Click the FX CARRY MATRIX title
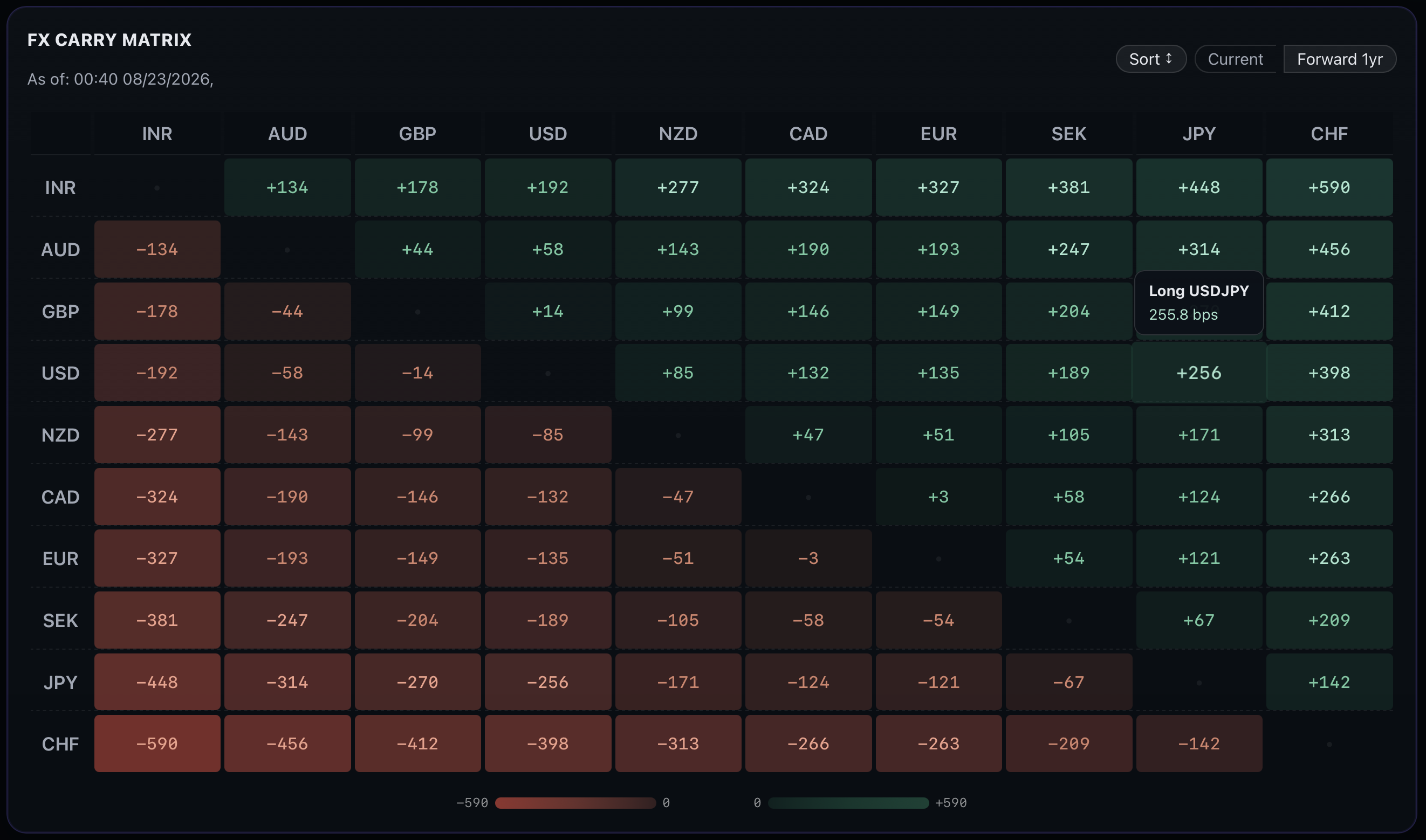The width and height of the screenshot is (1426, 840). point(109,39)
